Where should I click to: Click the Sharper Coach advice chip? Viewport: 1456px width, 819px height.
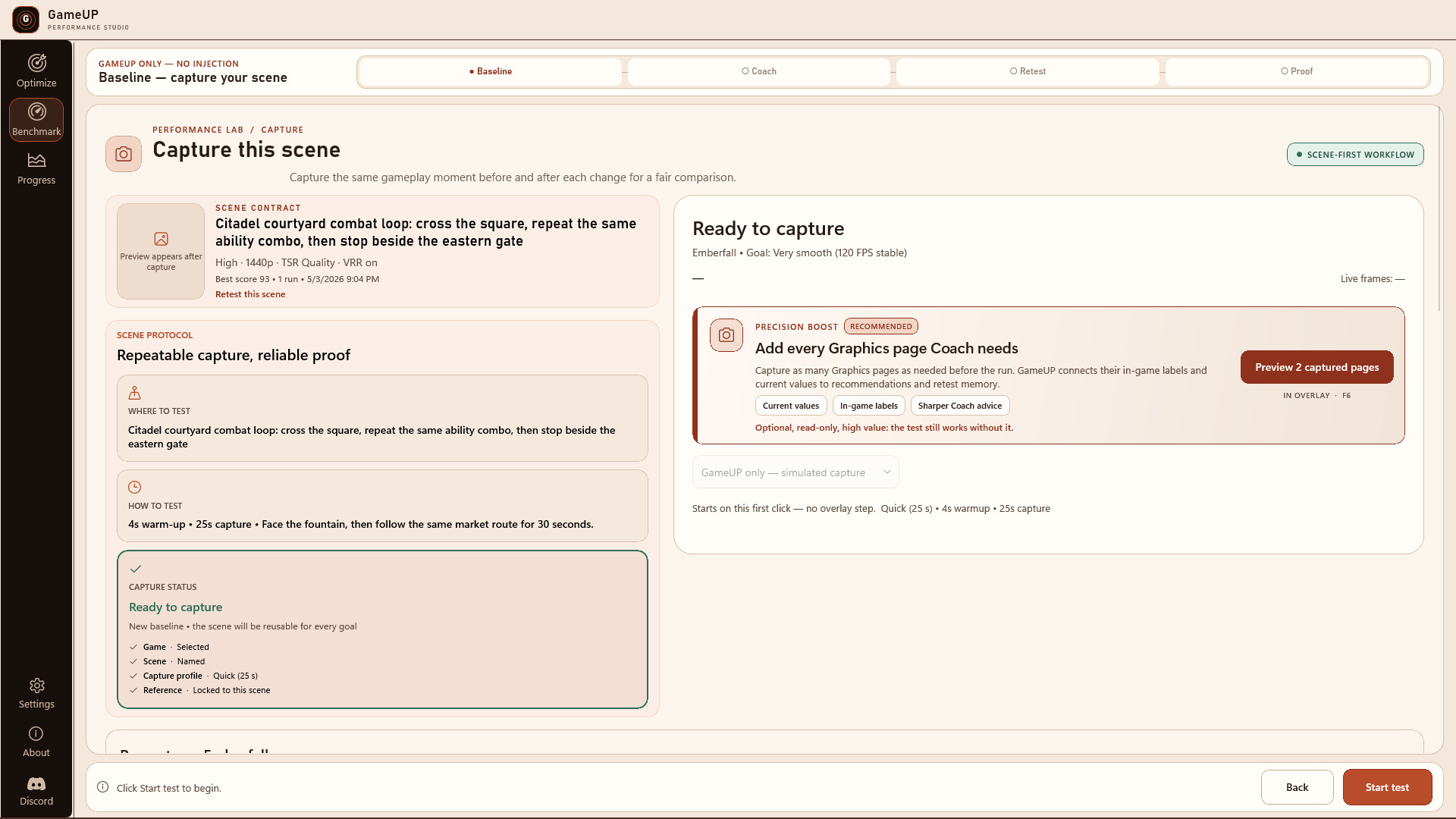pyautogui.click(x=960, y=406)
